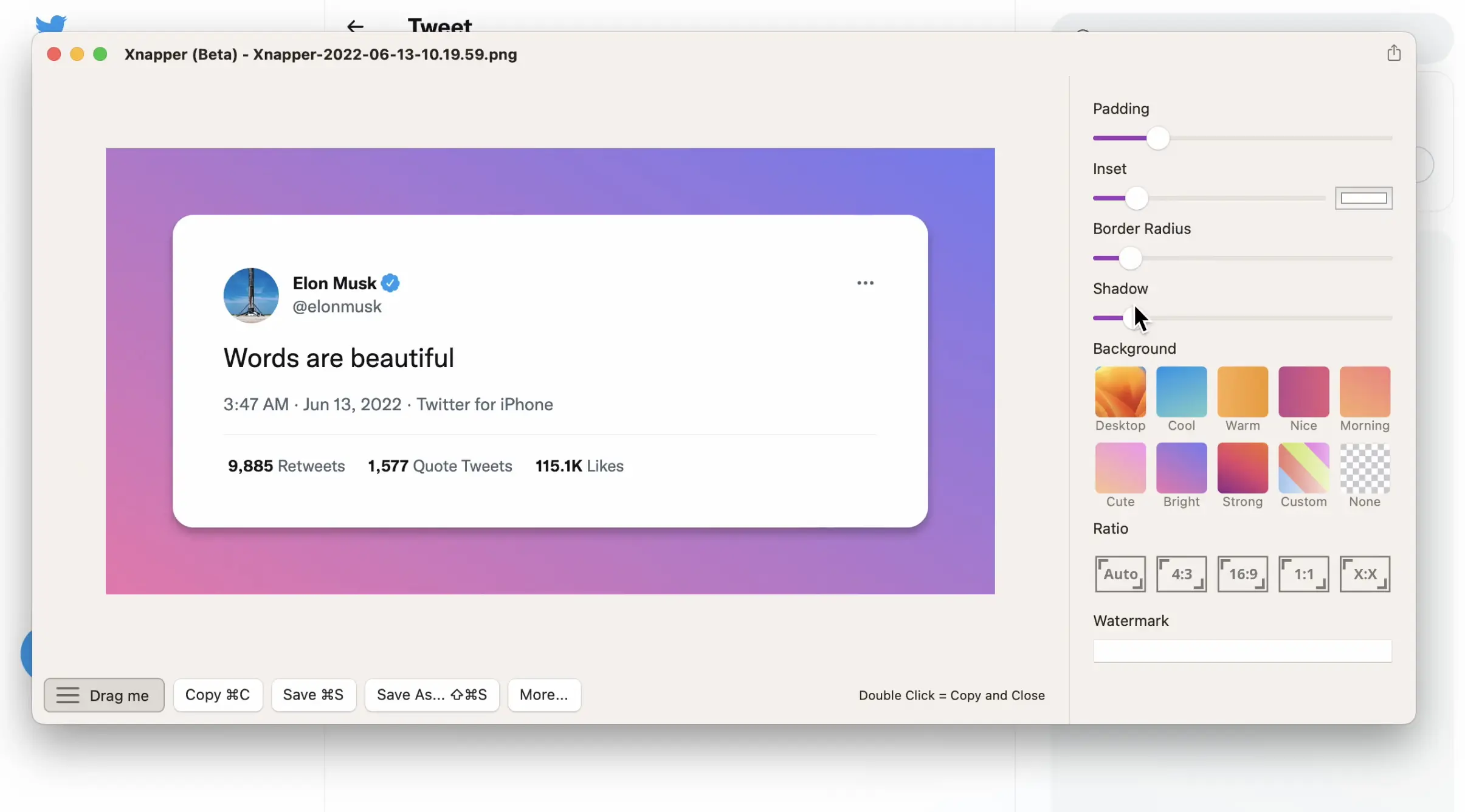1465x812 pixels.
Task: Click the '115.1K Likes' text
Action: 579,466
